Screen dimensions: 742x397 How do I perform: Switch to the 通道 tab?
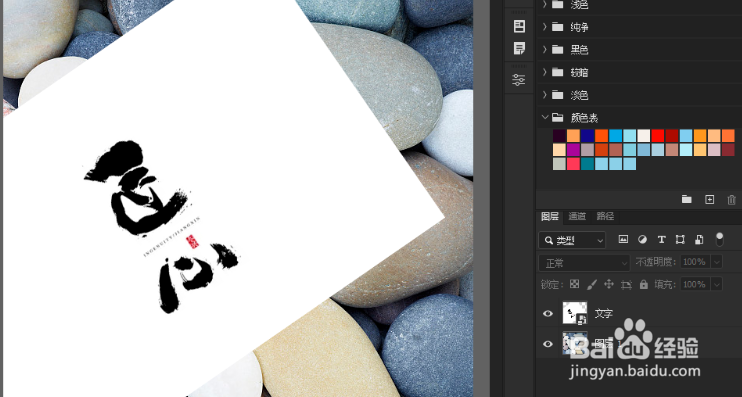click(577, 217)
